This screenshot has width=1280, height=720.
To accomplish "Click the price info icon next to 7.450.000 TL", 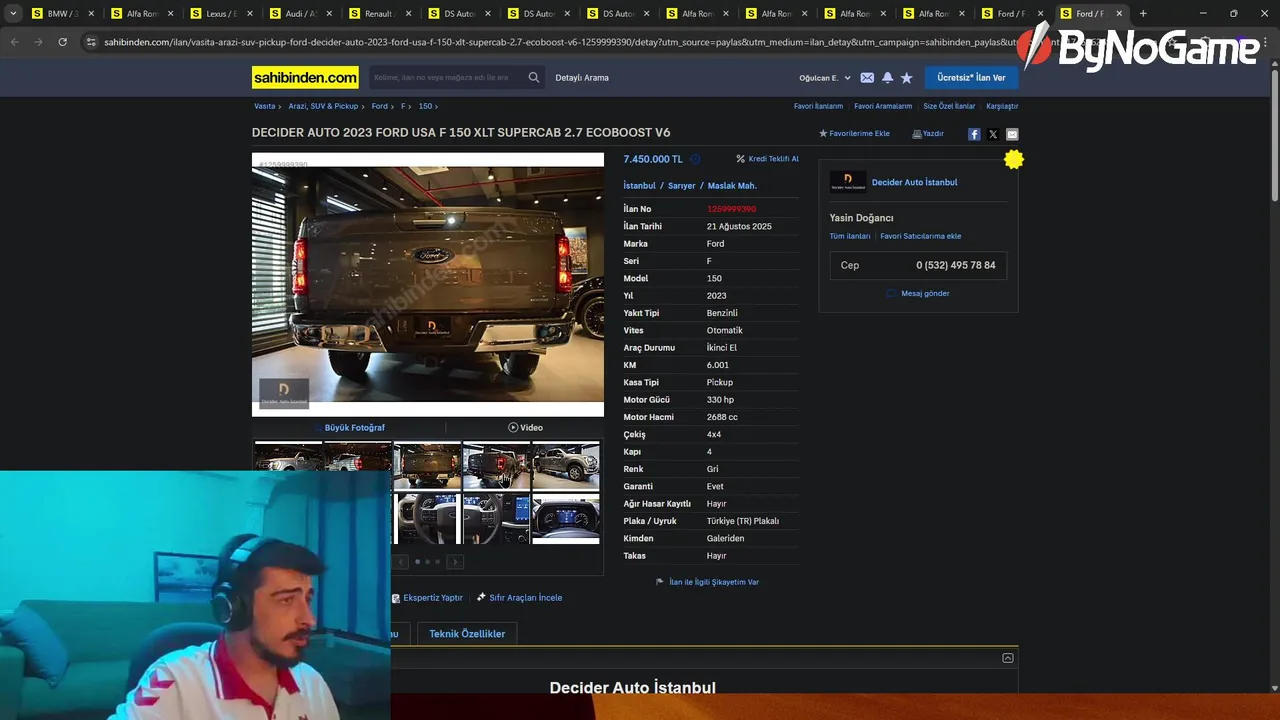I will click(x=695, y=159).
